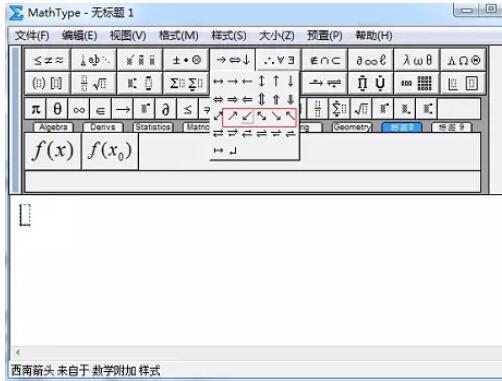Select the double down arrow ⇓ in the dropdown

click(x=291, y=99)
